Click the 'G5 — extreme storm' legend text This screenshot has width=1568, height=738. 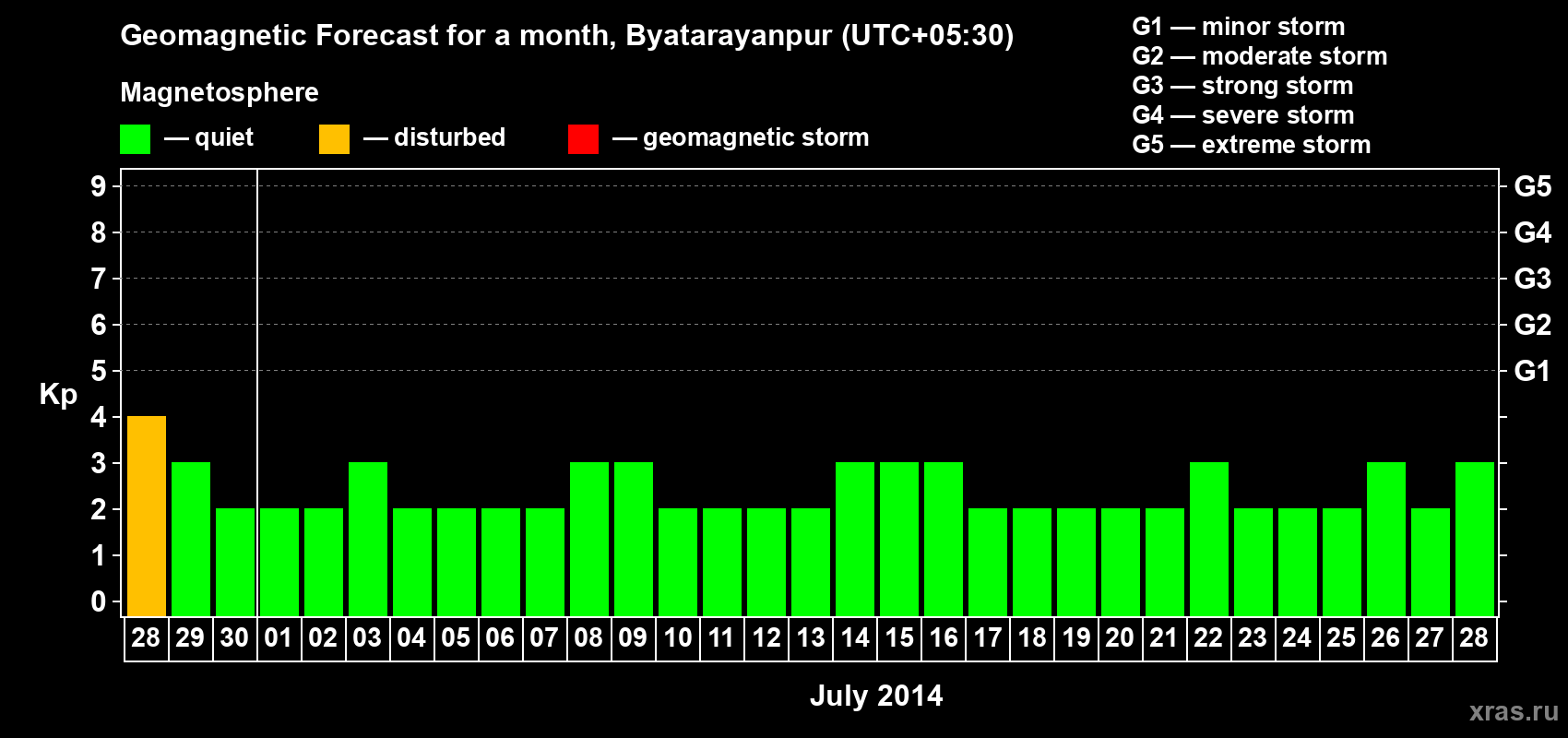pyautogui.click(x=1252, y=145)
